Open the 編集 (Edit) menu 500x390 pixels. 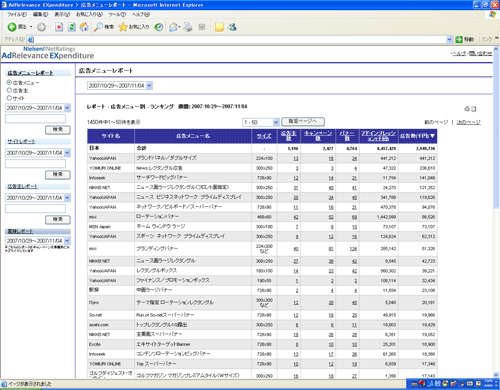point(40,14)
